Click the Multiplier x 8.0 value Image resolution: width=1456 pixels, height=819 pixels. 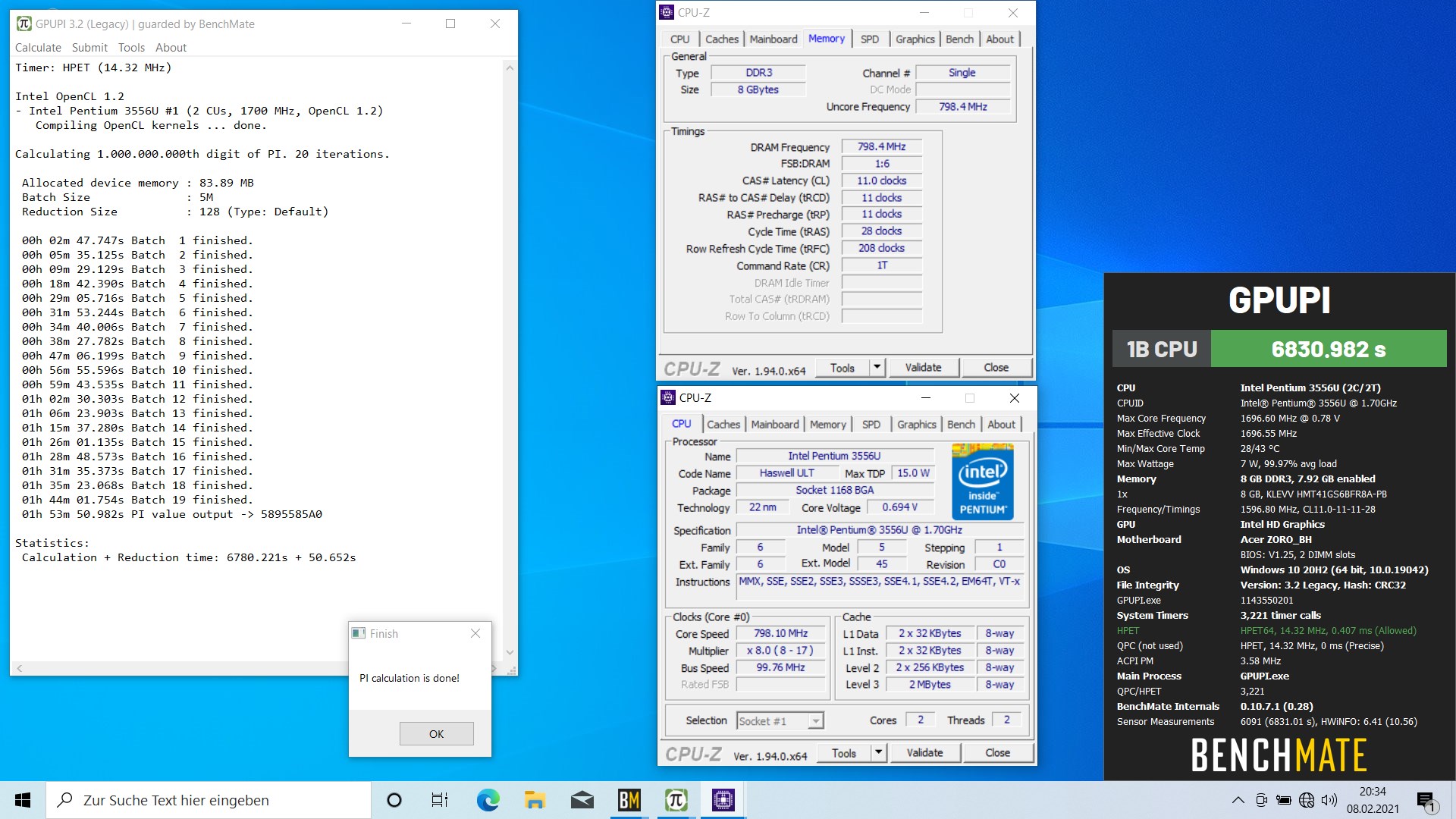(x=781, y=651)
